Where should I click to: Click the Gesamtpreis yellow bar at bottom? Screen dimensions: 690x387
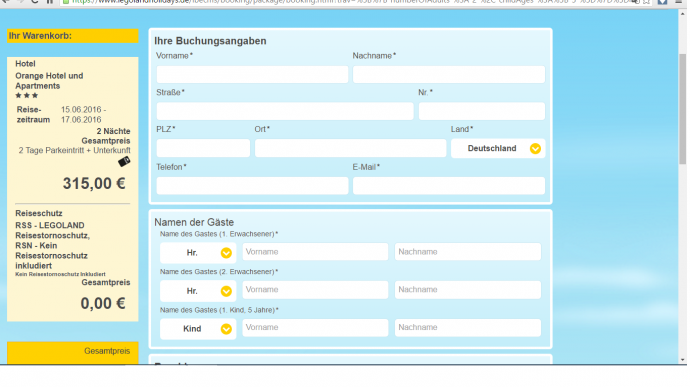coord(73,353)
